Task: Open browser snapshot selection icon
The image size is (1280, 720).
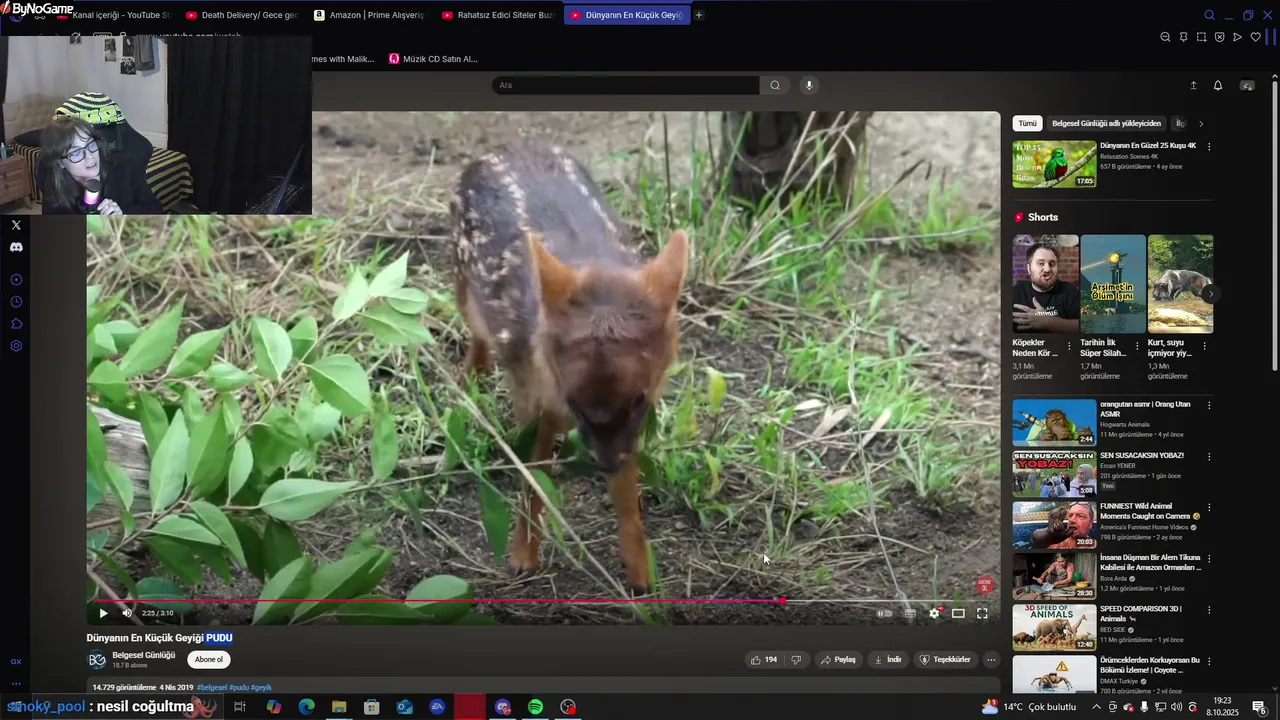Action: (x=1201, y=37)
